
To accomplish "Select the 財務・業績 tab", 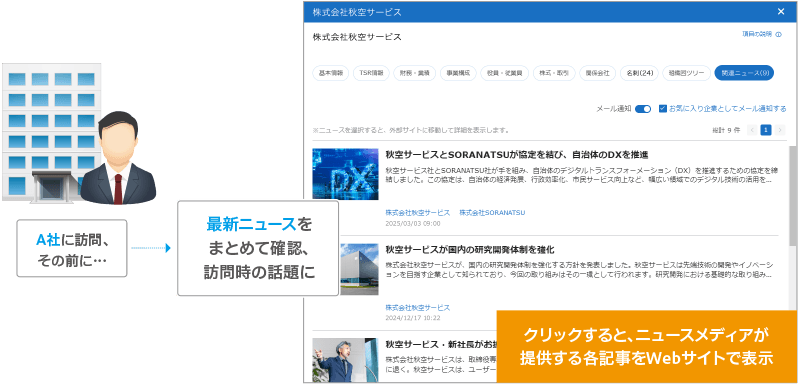I will [414, 73].
